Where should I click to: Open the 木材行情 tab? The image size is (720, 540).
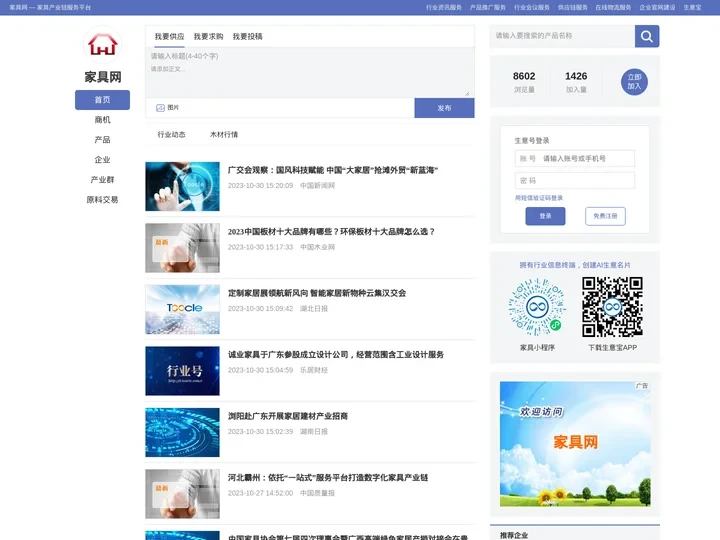(224, 135)
